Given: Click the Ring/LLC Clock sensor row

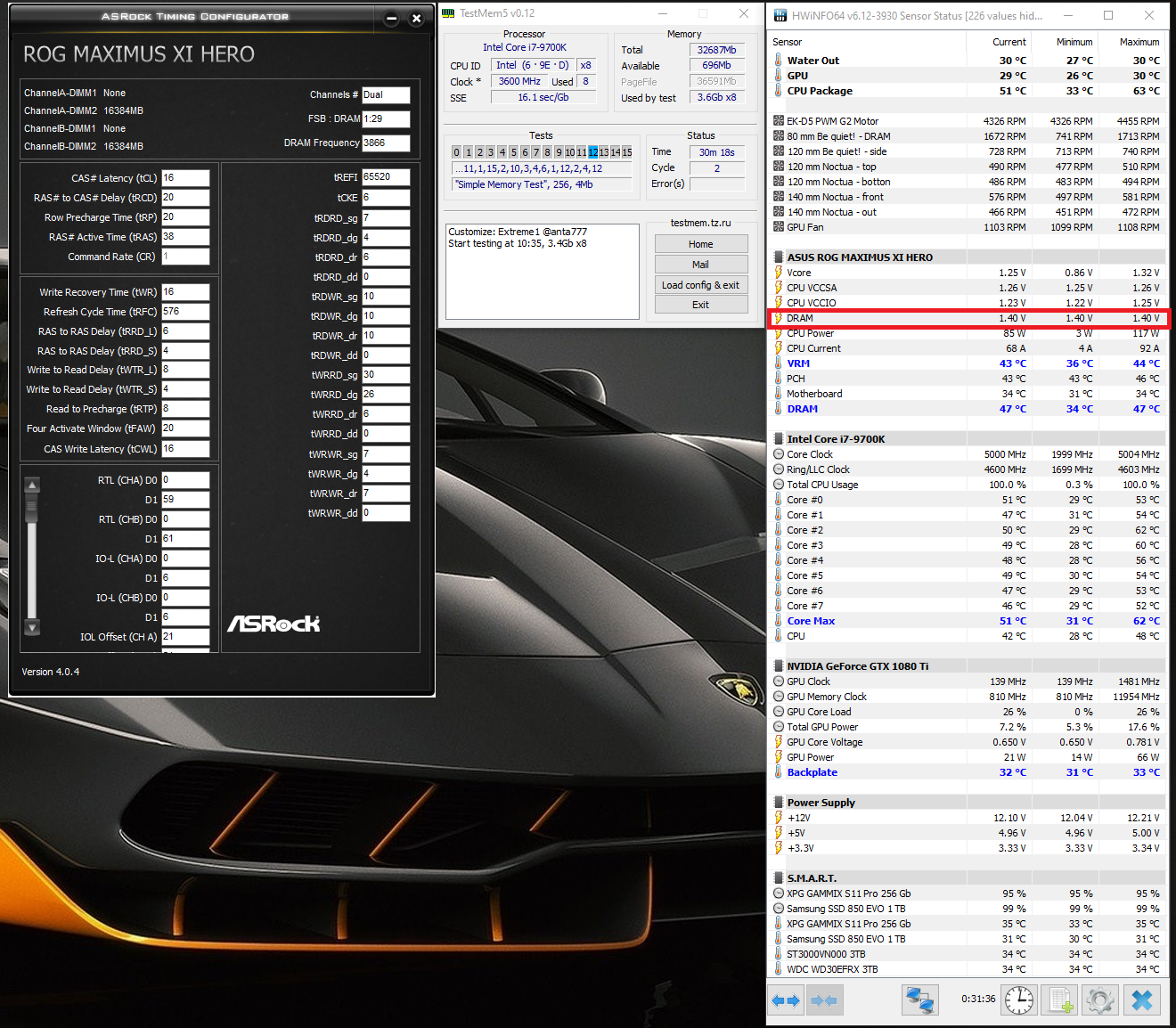Looking at the screenshot, I should pyautogui.click(x=968, y=469).
